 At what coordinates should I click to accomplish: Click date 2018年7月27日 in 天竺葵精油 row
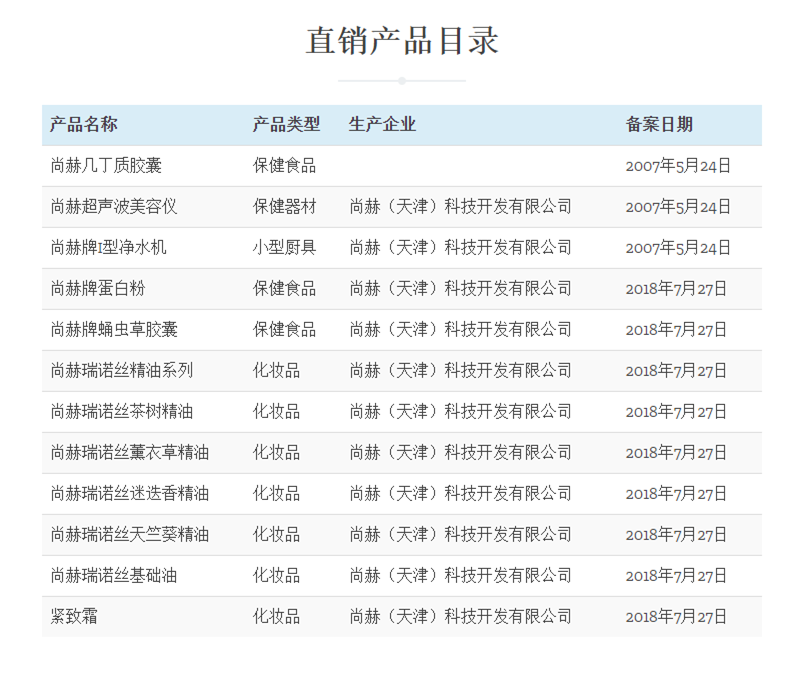click(x=676, y=535)
